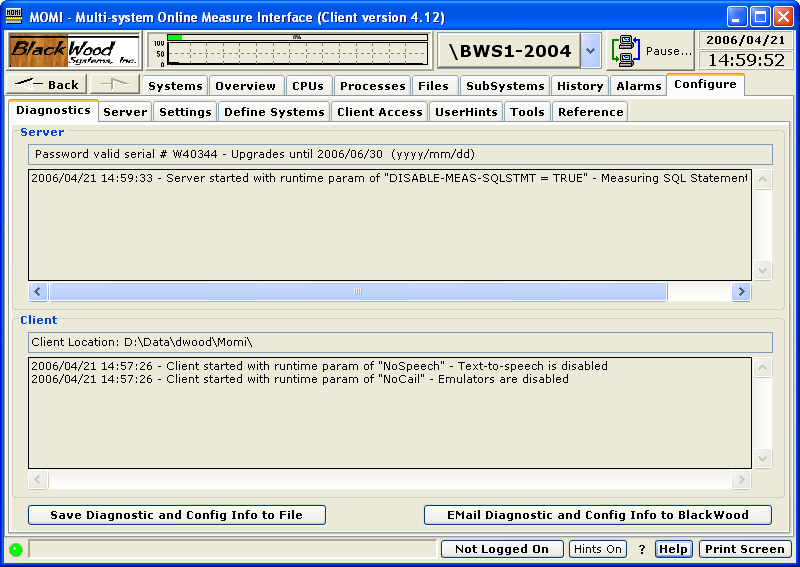Select the Diagnostics sub-tab
This screenshot has height=567, width=800.
[54, 110]
